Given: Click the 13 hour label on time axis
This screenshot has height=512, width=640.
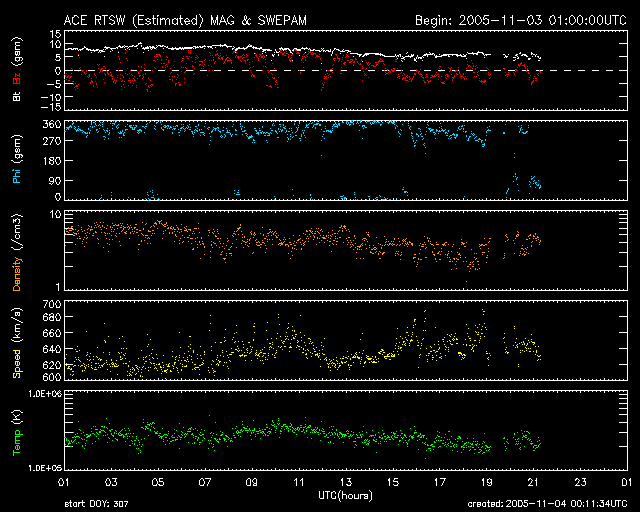Looking at the screenshot, I should (346, 482).
